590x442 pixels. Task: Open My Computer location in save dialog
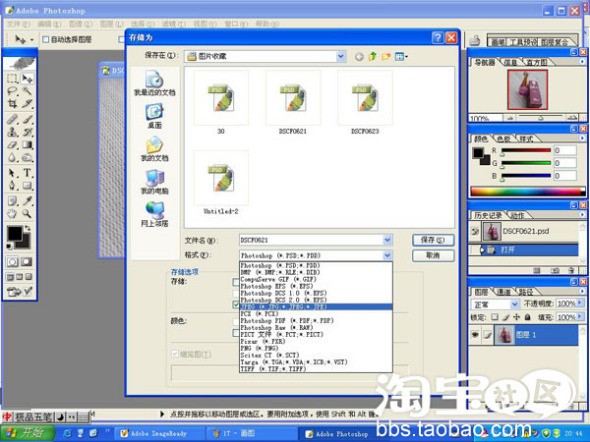[154, 182]
